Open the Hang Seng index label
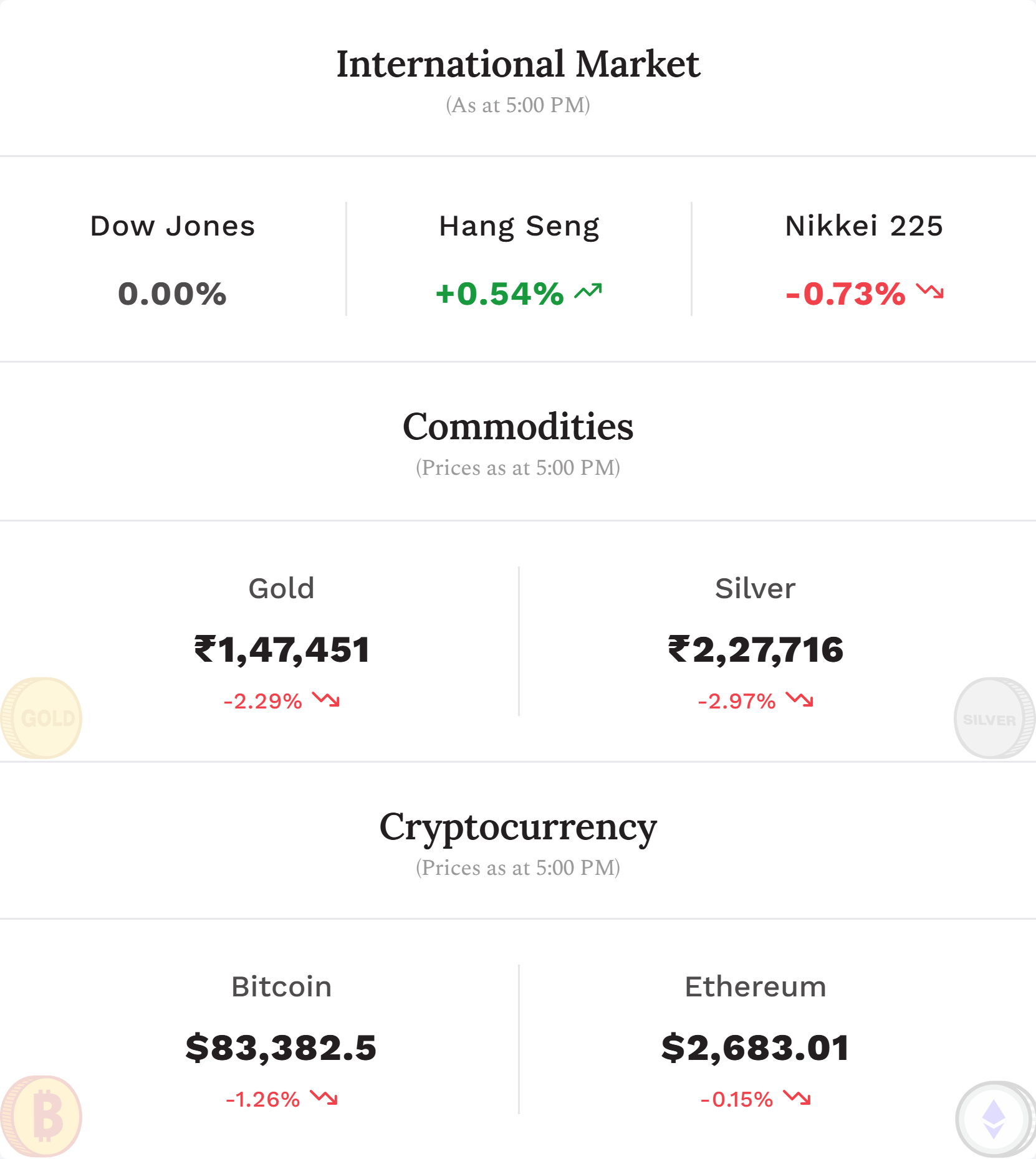Screen dimensions: 1036x1159 pyautogui.click(x=519, y=227)
